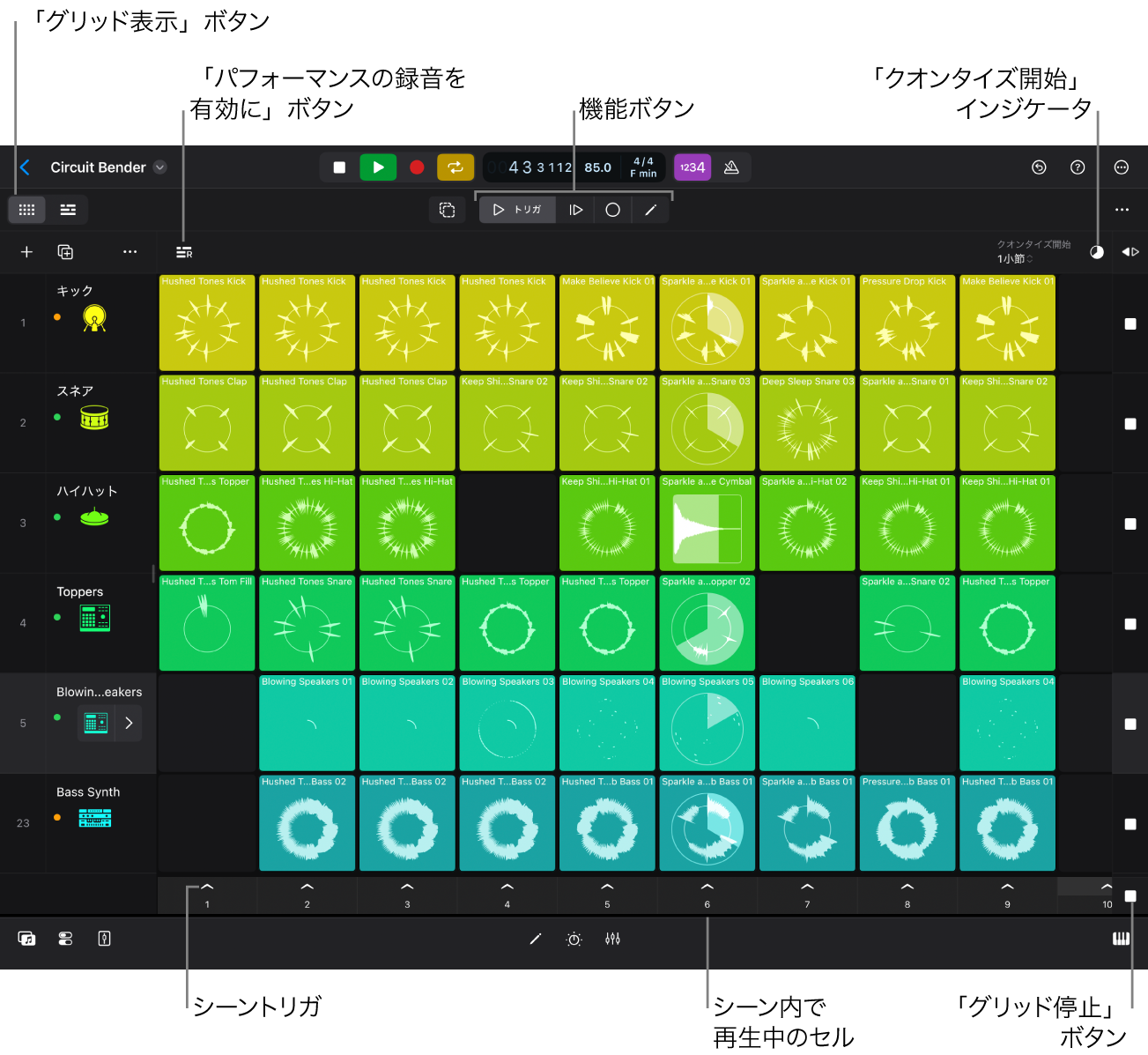Switch to Tracks view icon
This screenshot has height=1055, width=1148.
pos(68,210)
